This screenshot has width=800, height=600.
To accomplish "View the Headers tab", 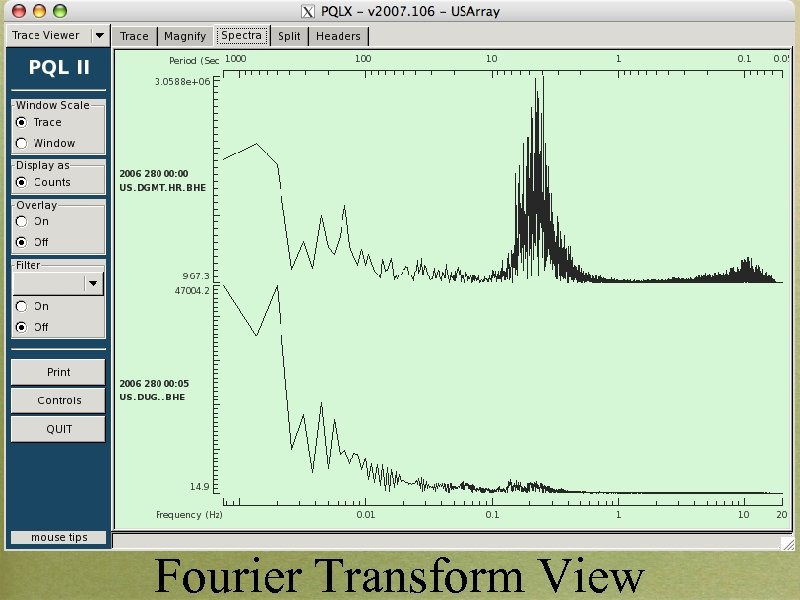I will [x=339, y=35].
